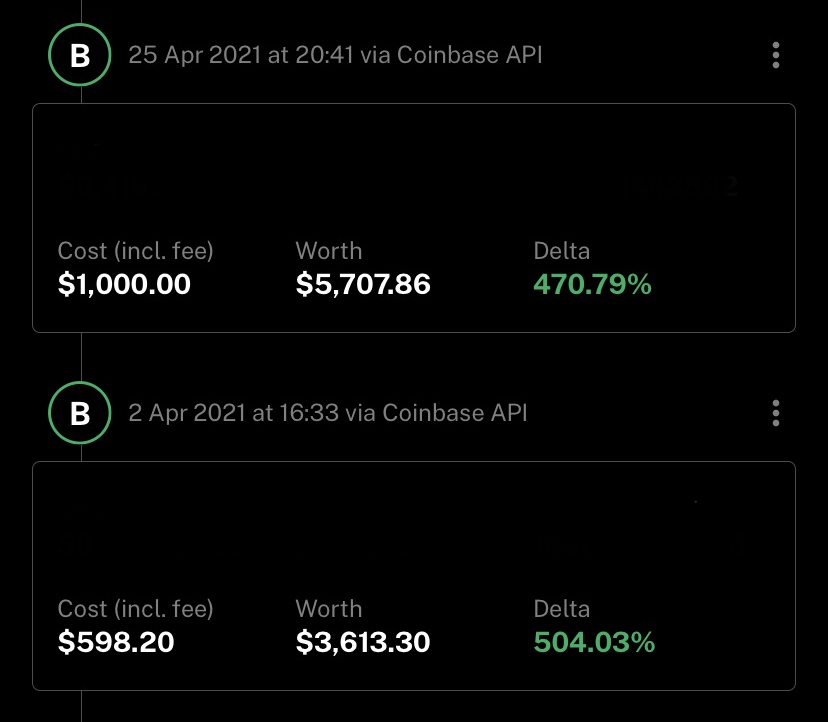Click the B buy icon for 2 Apr 2021
Image resolution: width=828 pixels, height=722 pixels.
(x=80, y=413)
